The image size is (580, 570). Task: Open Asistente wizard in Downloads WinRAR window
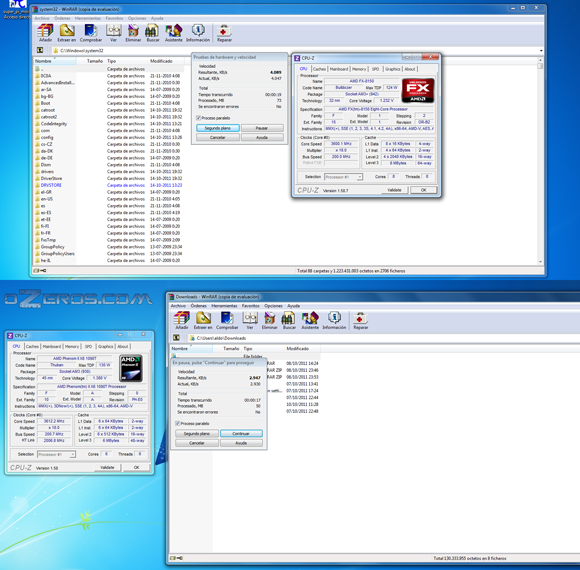310,320
